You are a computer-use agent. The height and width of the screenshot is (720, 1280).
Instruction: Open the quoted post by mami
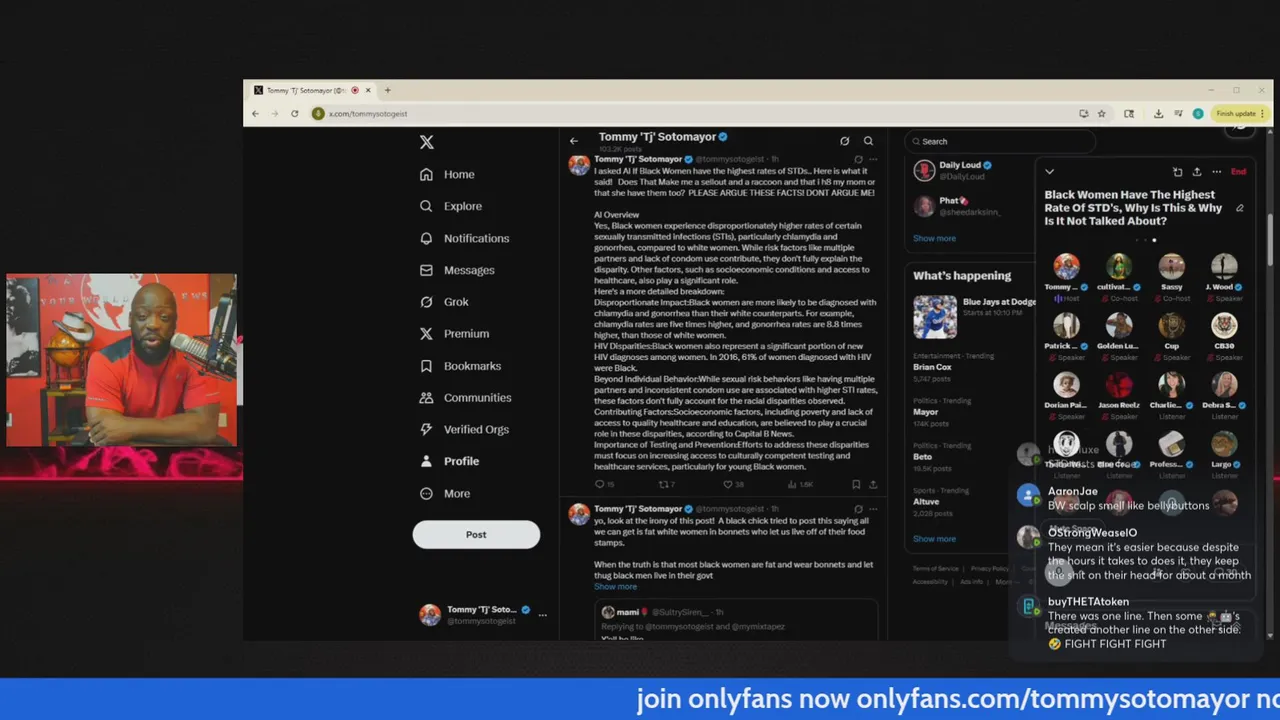(736, 620)
